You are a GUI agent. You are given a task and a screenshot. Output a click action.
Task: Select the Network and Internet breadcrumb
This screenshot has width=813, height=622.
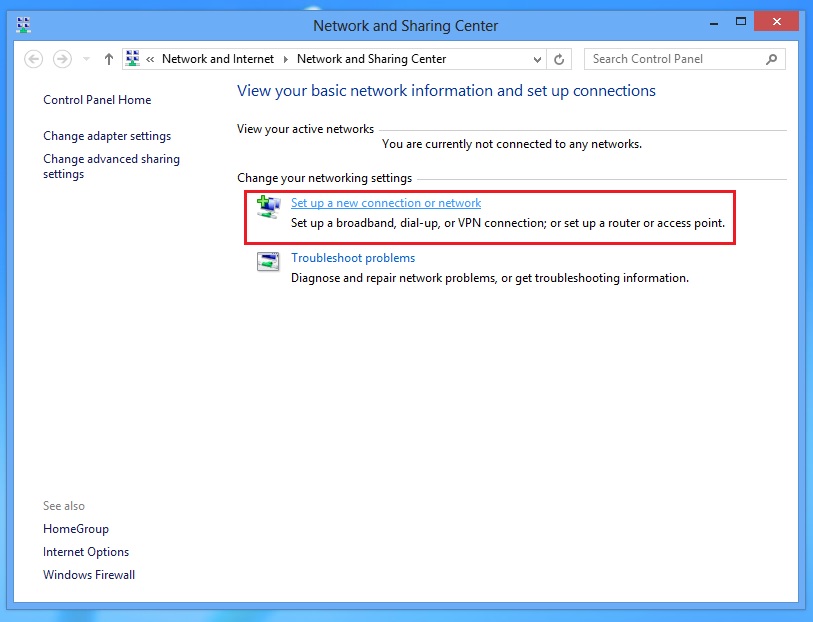point(218,59)
